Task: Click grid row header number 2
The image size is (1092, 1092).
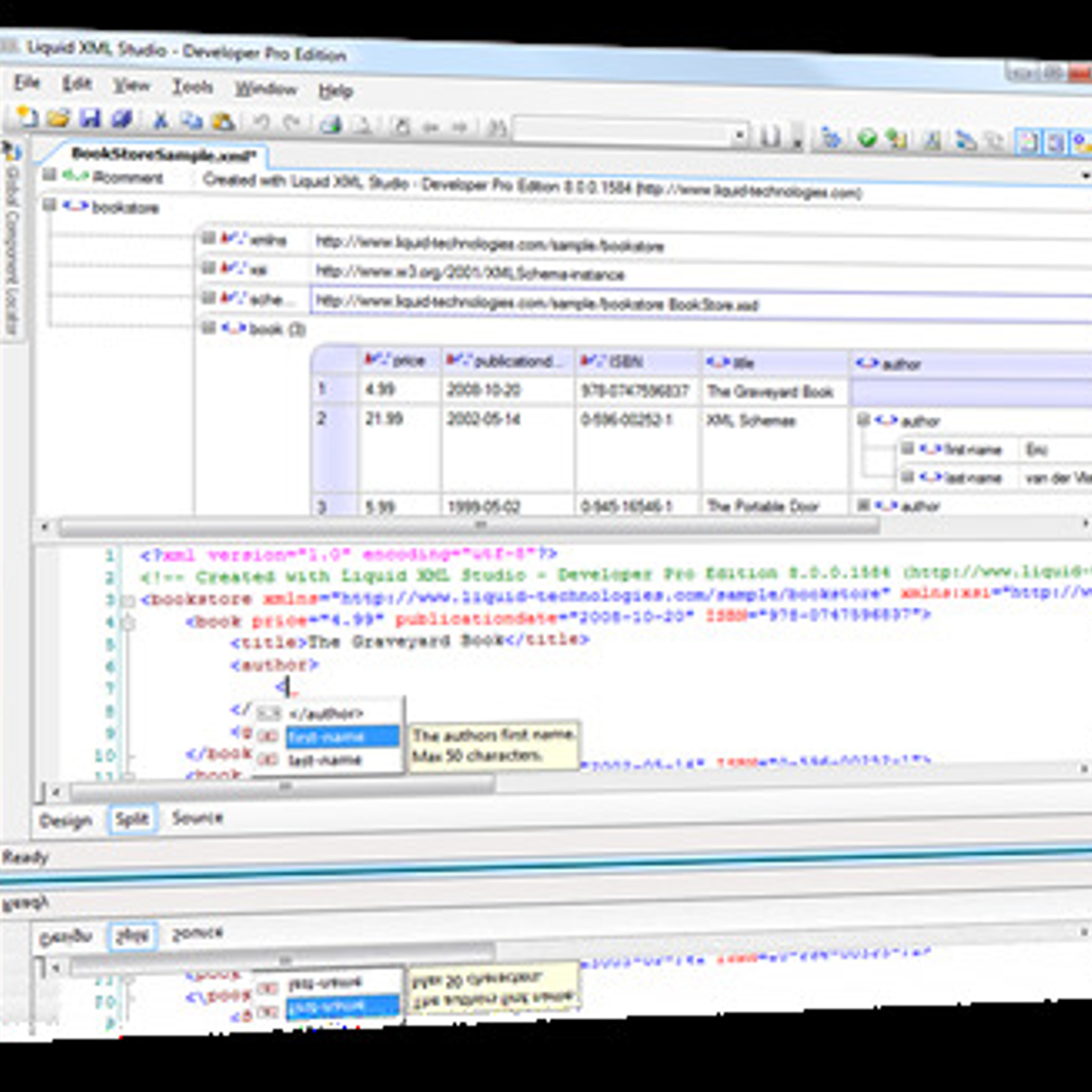Action: tap(335, 447)
